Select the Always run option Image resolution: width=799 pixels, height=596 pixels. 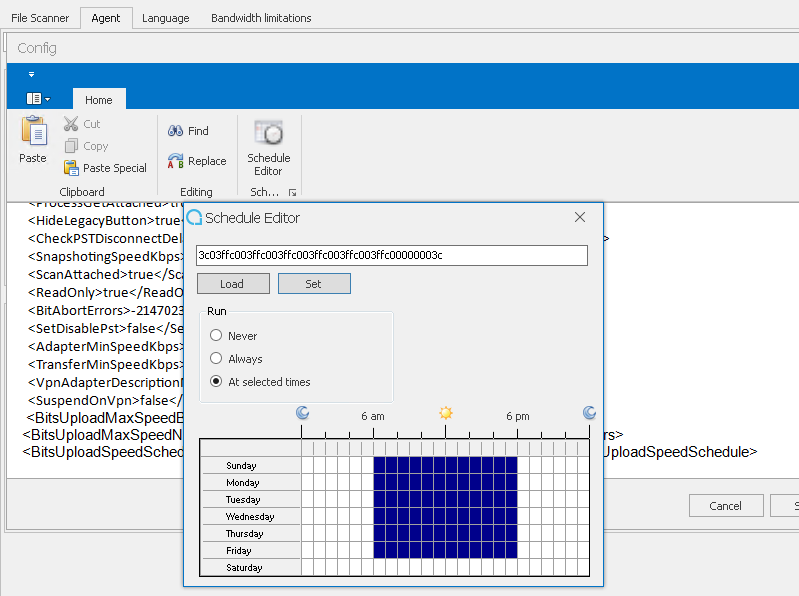(216, 359)
